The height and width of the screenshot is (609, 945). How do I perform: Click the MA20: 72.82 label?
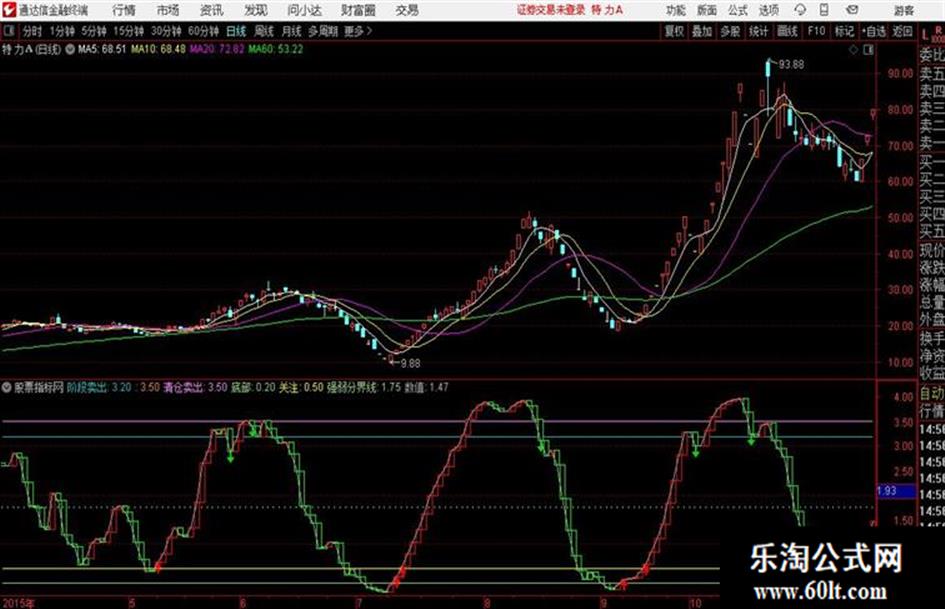pos(217,49)
